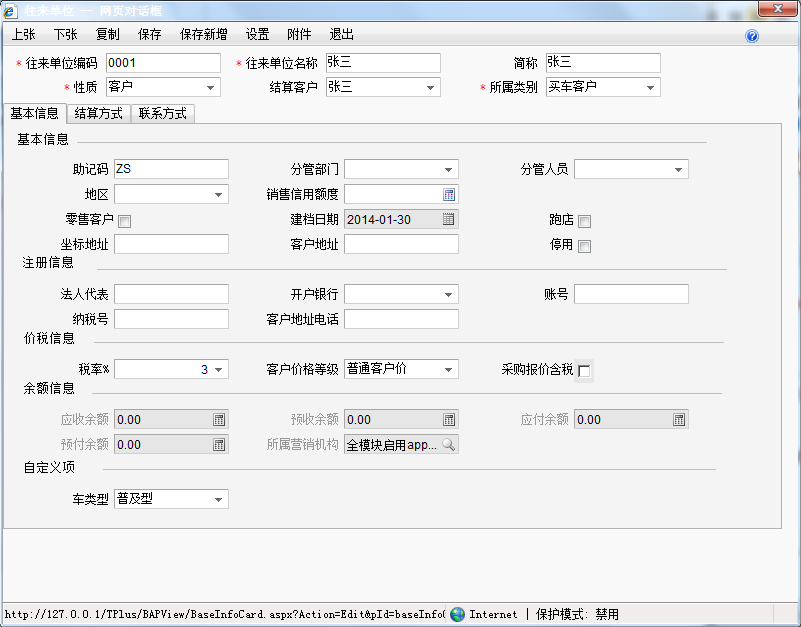Open calendar picker for 建档日期
This screenshot has height=627, width=801.
[448, 219]
